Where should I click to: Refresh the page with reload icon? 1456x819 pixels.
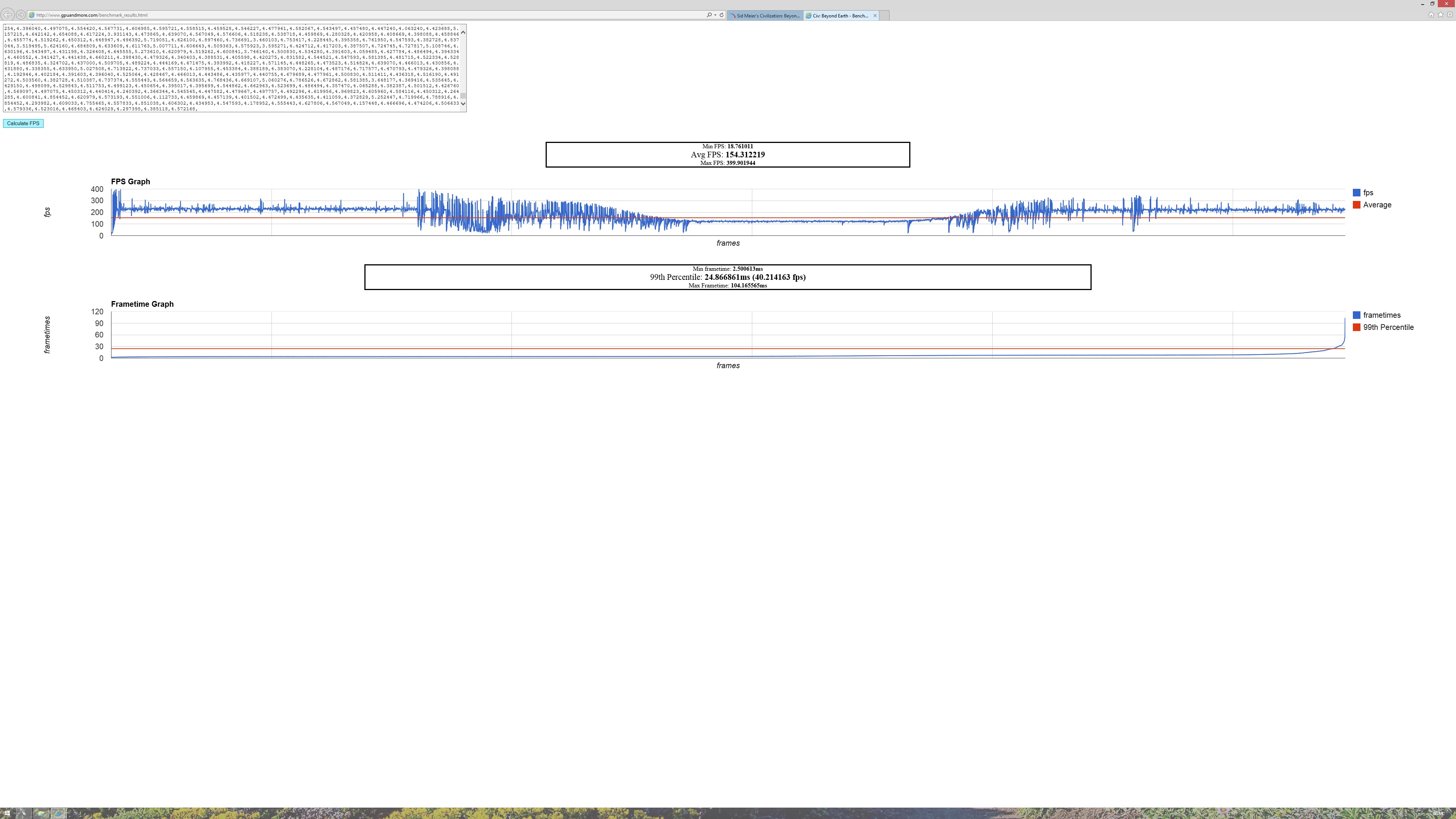tap(721, 15)
